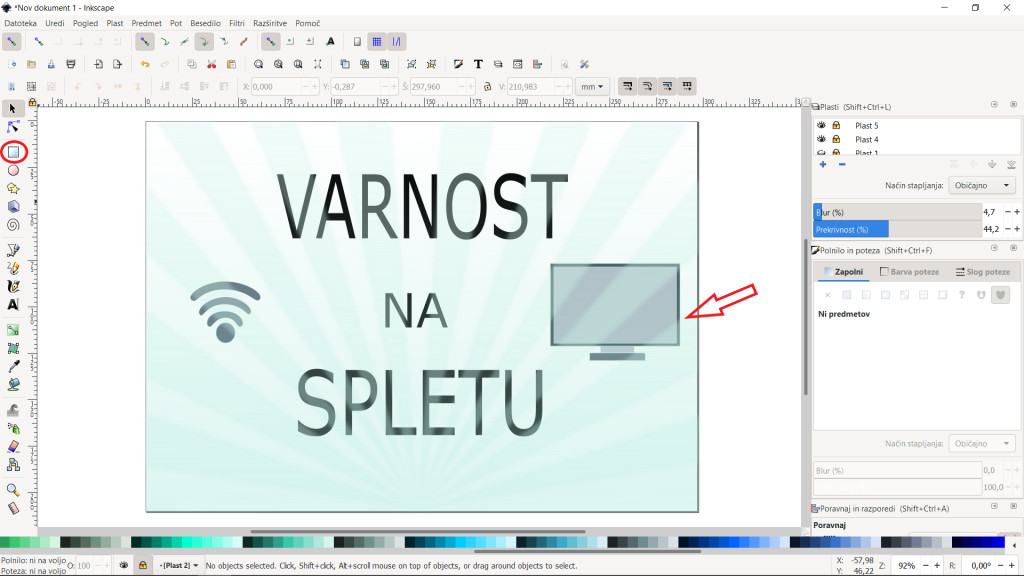This screenshot has width=1024, height=576.
Task: Add a new layer with the plus icon
Action: pos(823,165)
